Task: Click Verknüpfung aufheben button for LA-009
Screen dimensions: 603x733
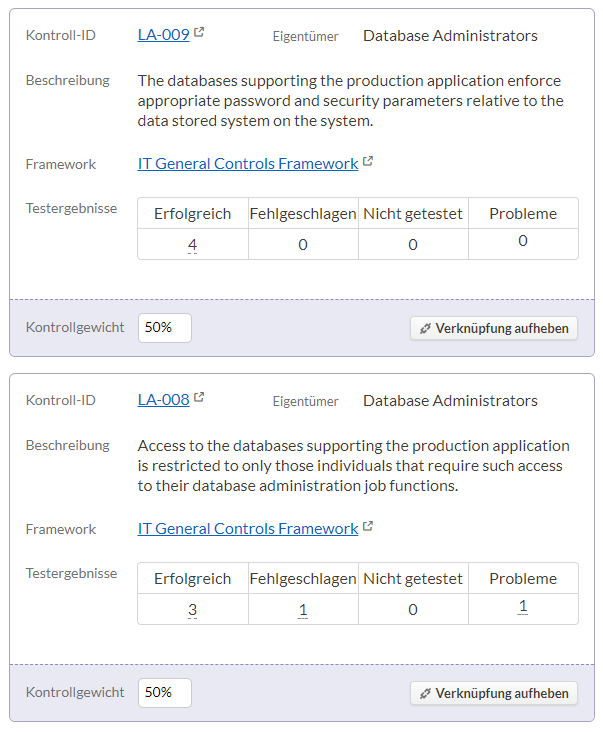Action: pyautogui.click(x=494, y=328)
